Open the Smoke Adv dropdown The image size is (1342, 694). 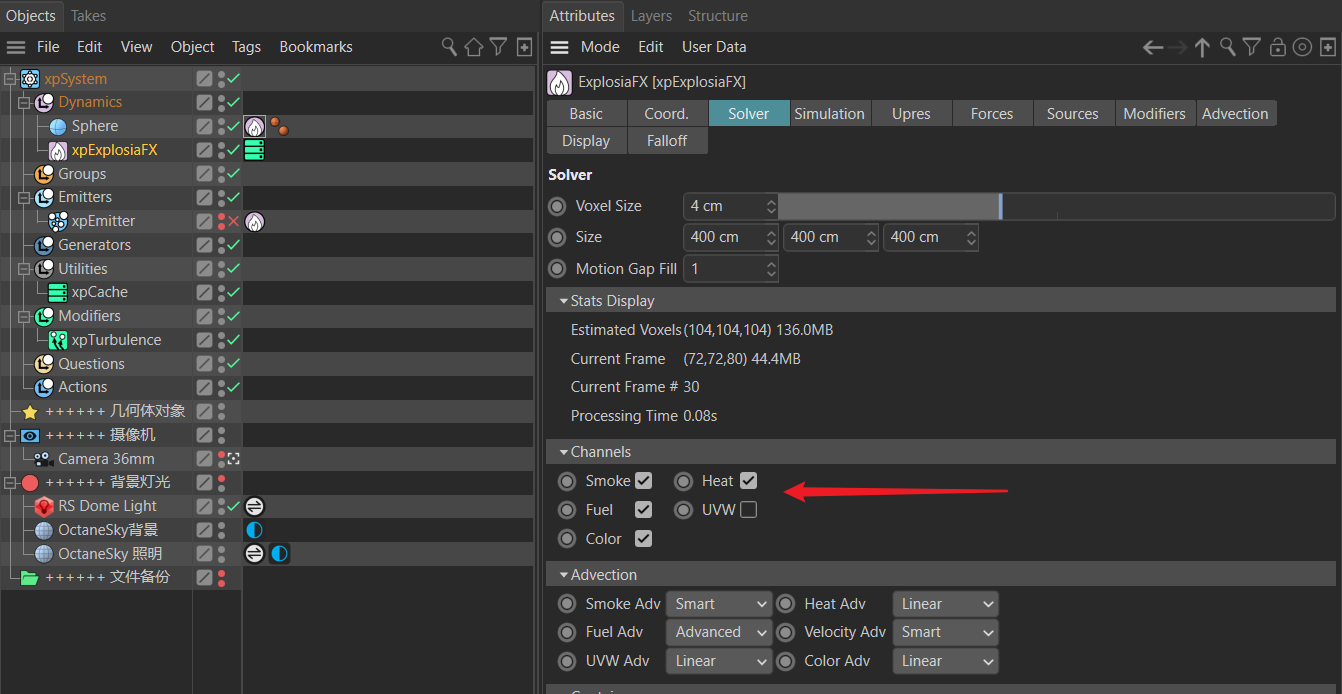click(719, 604)
